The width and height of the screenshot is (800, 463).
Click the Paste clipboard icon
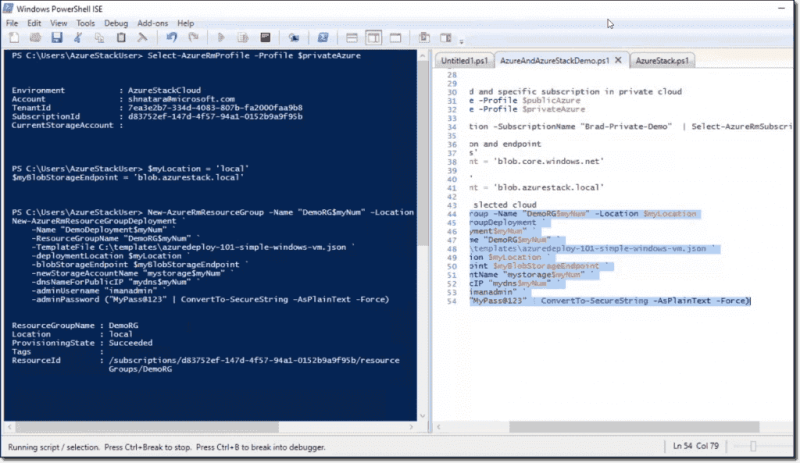[x=121, y=37]
